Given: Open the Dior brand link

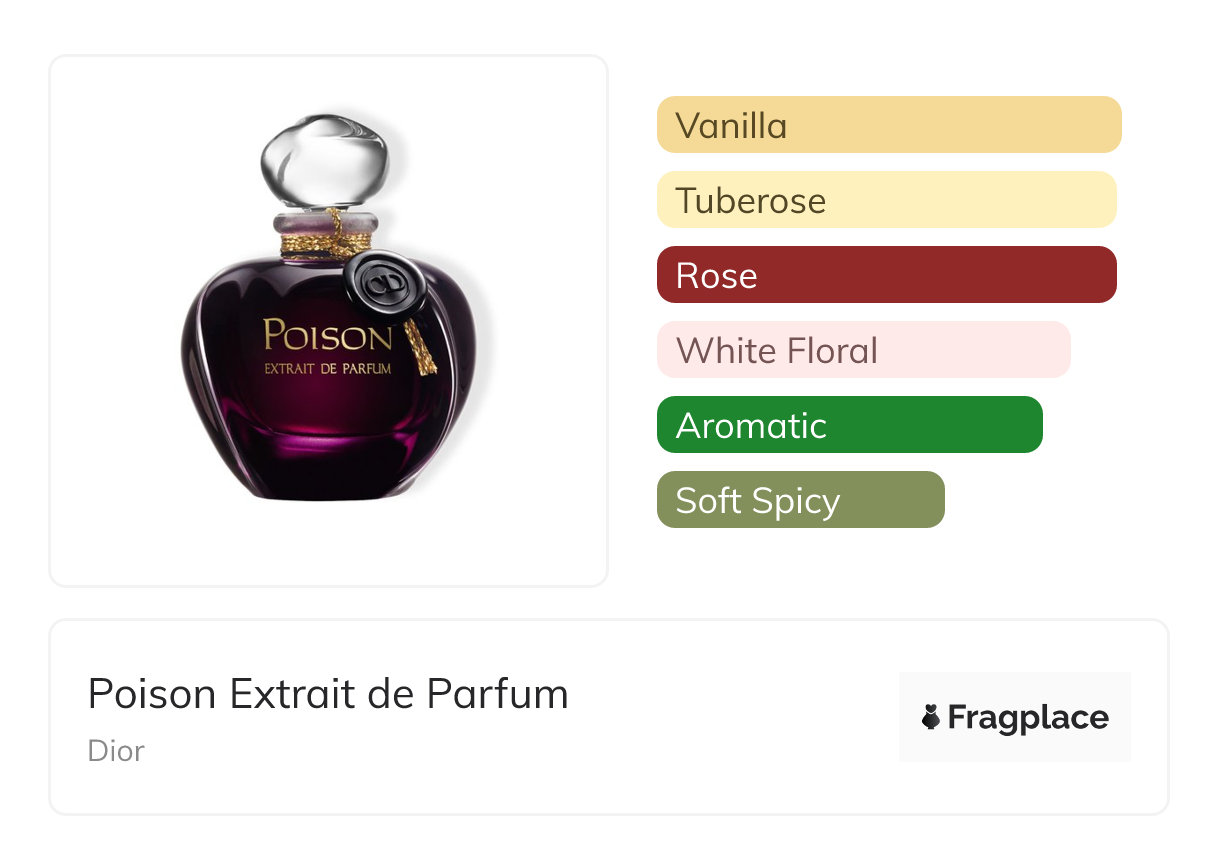Looking at the screenshot, I should pyautogui.click(x=116, y=750).
